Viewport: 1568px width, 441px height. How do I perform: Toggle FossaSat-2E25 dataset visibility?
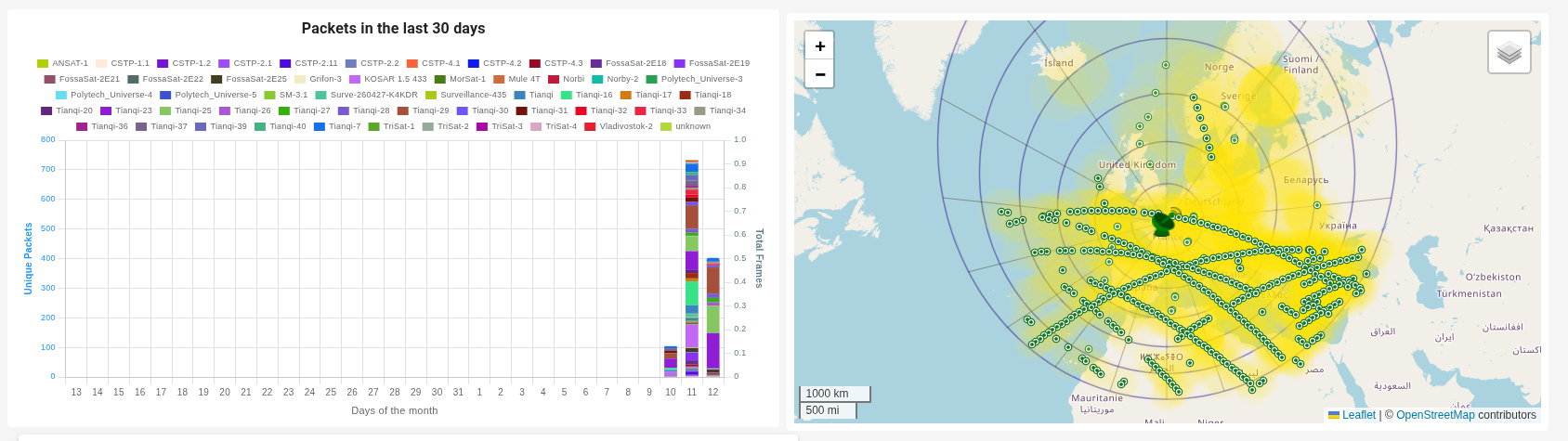tap(249, 79)
